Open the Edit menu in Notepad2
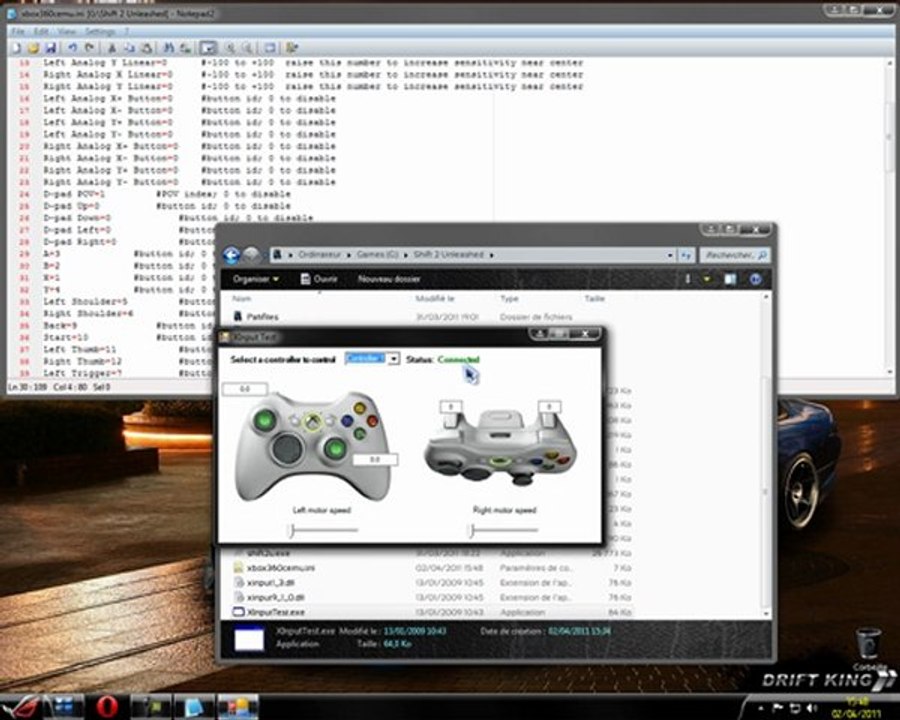 click(x=41, y=31)
